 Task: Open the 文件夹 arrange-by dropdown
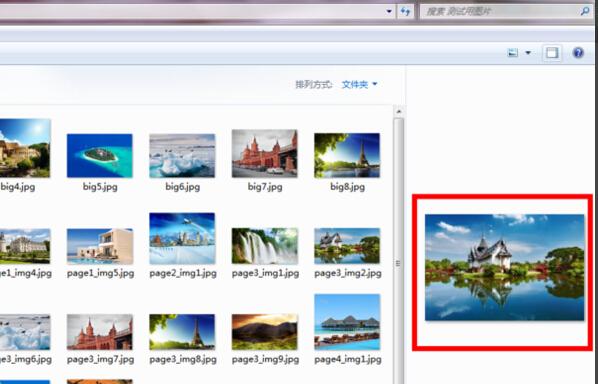pyautogui.click(x=359, y=84)
